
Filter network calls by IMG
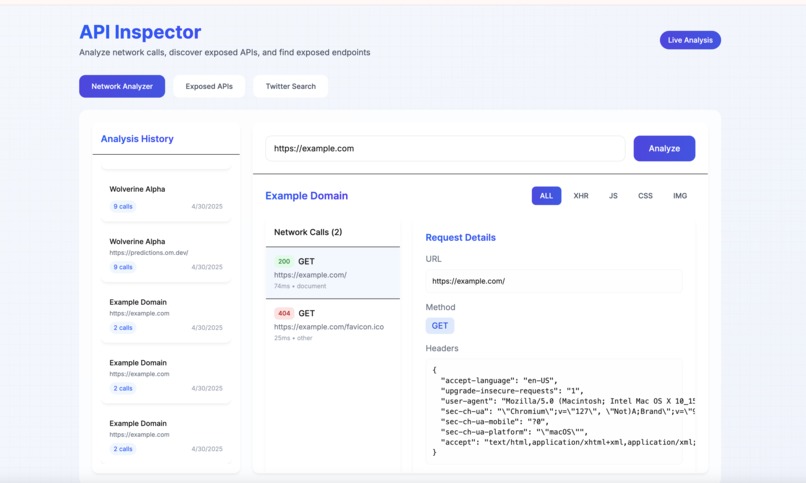coord(680,196)
